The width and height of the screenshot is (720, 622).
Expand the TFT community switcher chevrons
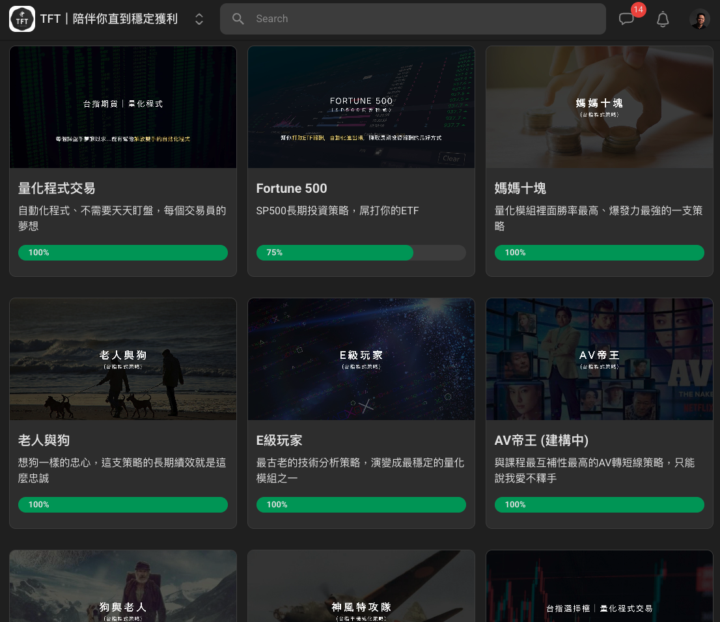[199, 19]
